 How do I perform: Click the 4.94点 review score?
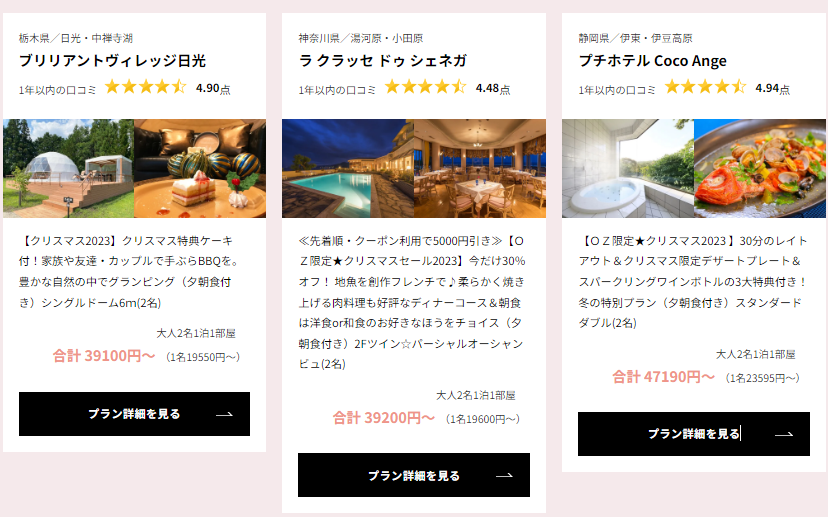[x=773, y=88]
